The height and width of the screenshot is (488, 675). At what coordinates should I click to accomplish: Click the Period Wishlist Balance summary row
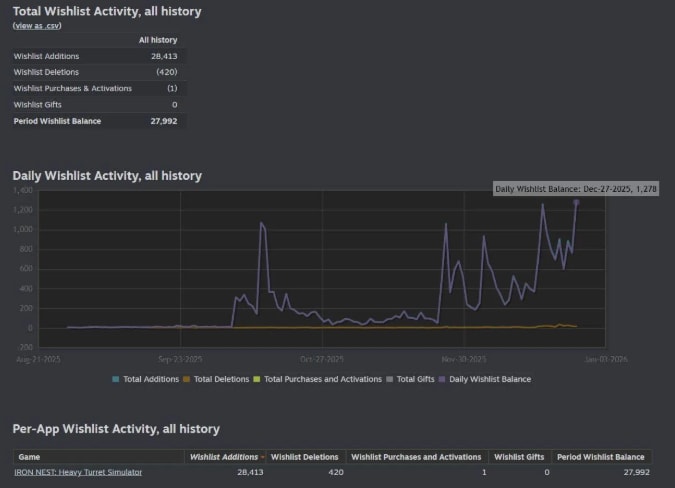pos(95,121)
